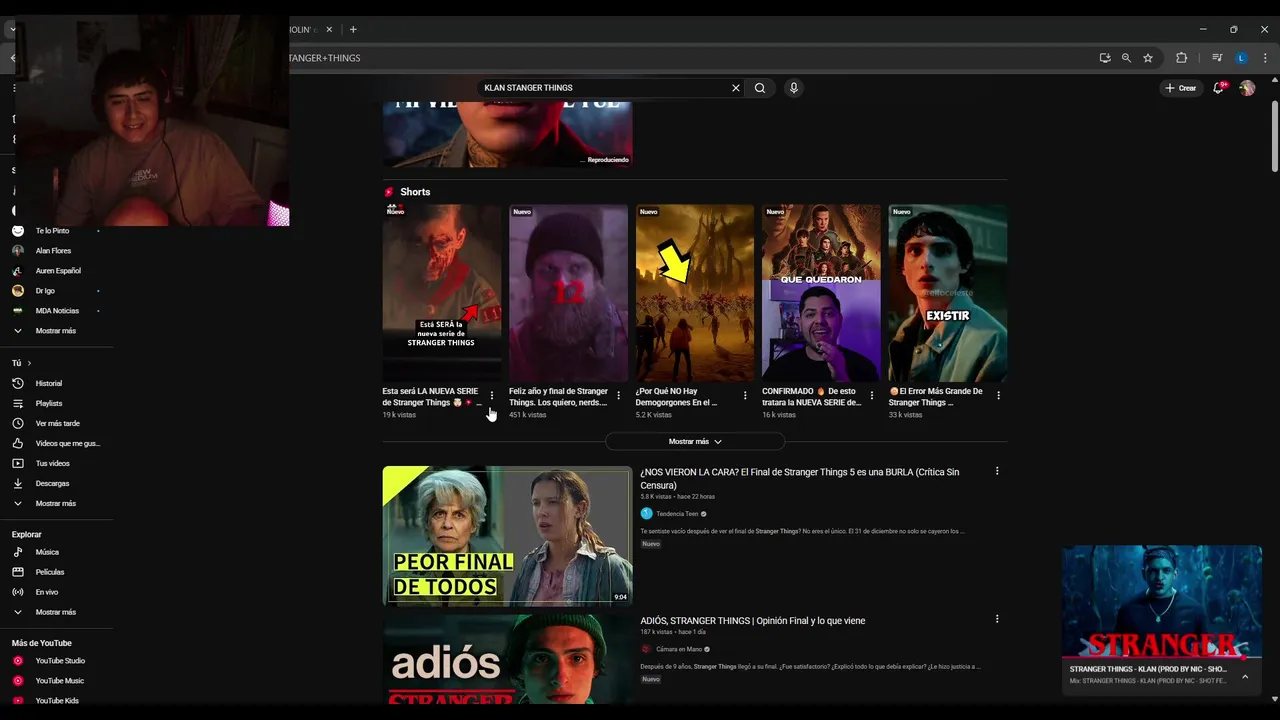Image resolution: width=1280 pixels, height=720 pixels.
Task: Open YouTube Kids link
Action: (57, 700)
